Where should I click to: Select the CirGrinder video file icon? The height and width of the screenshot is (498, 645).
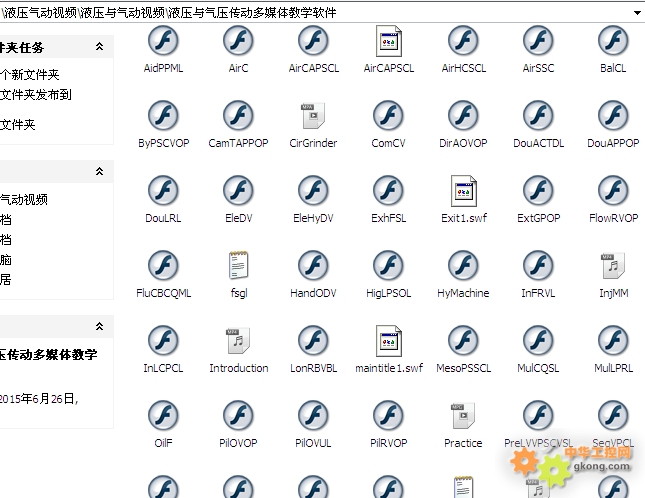click(313, 116)
